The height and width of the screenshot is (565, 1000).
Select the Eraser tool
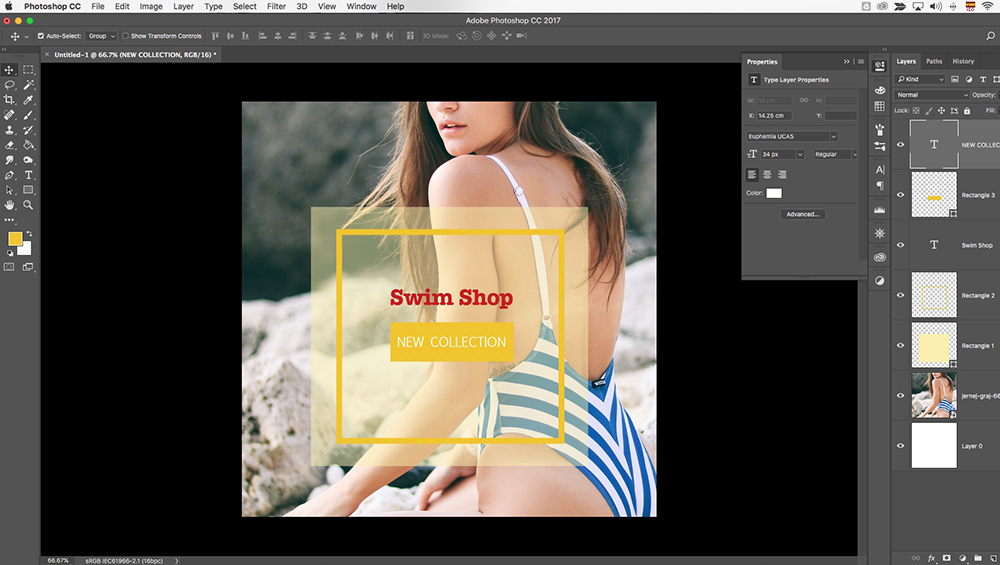tap(10, 145)
